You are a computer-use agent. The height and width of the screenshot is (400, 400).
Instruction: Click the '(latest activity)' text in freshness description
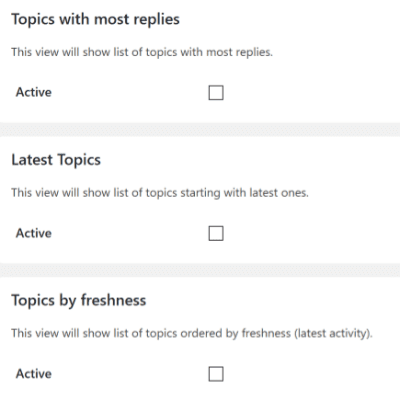(x=333, y=334)
